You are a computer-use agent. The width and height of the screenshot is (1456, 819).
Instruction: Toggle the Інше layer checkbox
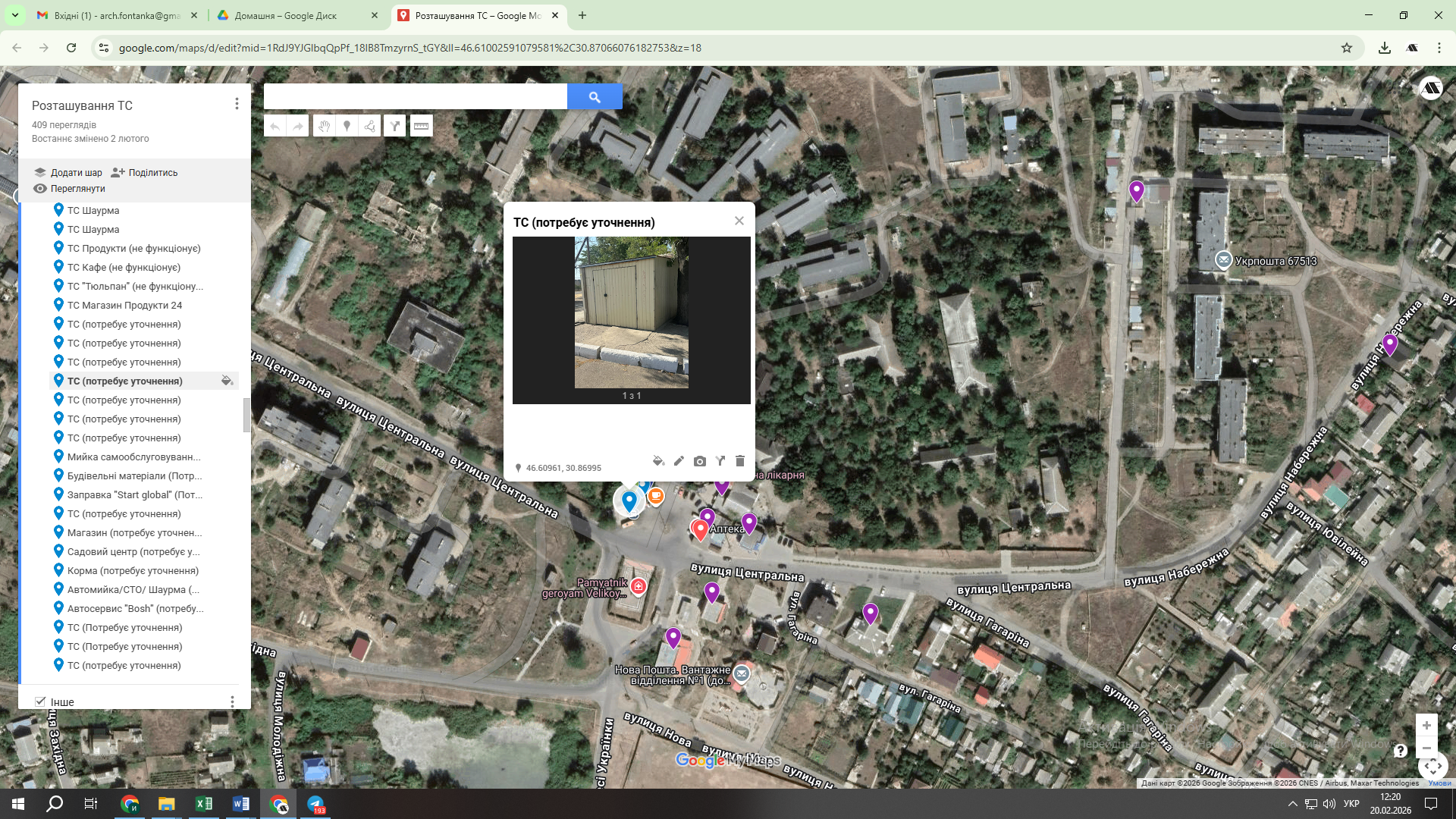tap(40, 701)
